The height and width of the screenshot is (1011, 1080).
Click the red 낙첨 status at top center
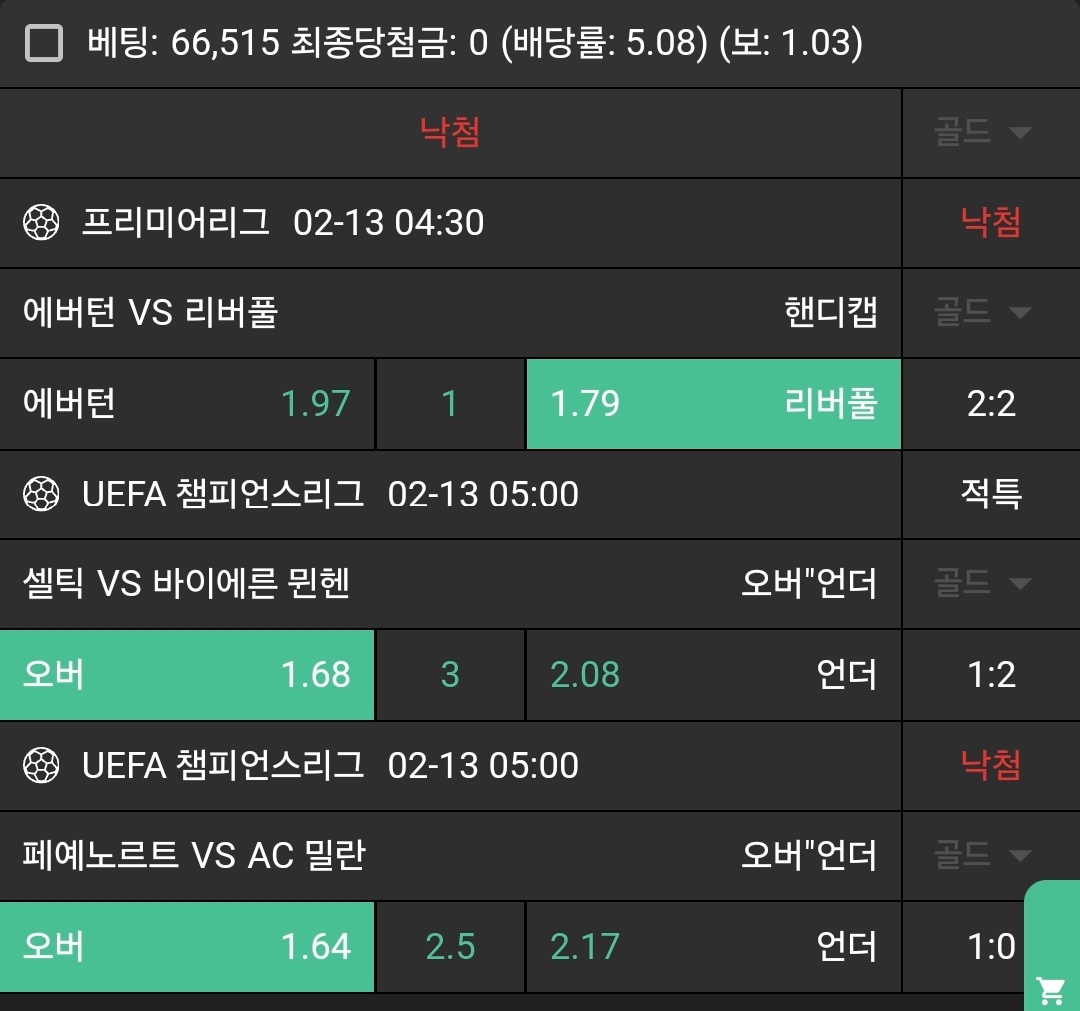[x=450, y=133]
